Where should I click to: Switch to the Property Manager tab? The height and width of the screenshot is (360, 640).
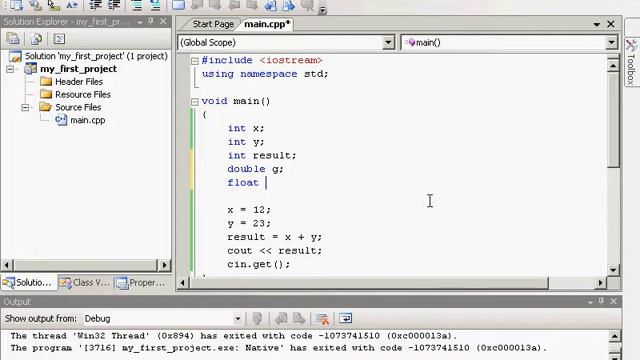141,282
